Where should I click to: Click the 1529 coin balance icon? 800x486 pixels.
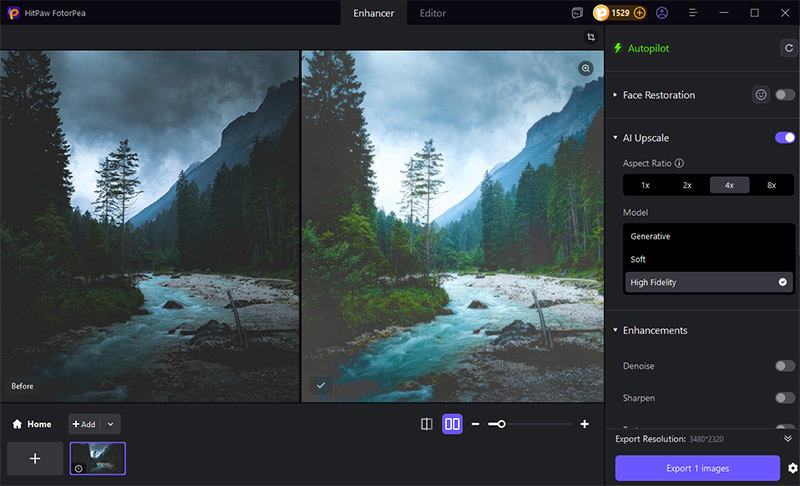pyautogui.click(x=601, y=13)
